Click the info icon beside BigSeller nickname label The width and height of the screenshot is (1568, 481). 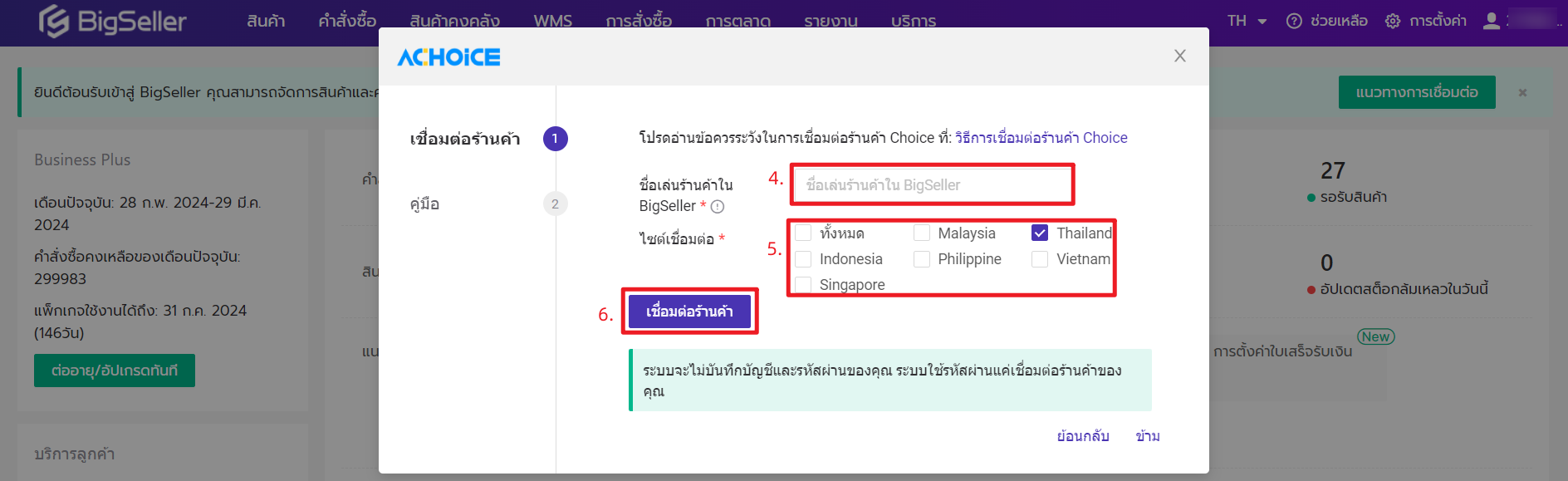click(x=718, y=206)
